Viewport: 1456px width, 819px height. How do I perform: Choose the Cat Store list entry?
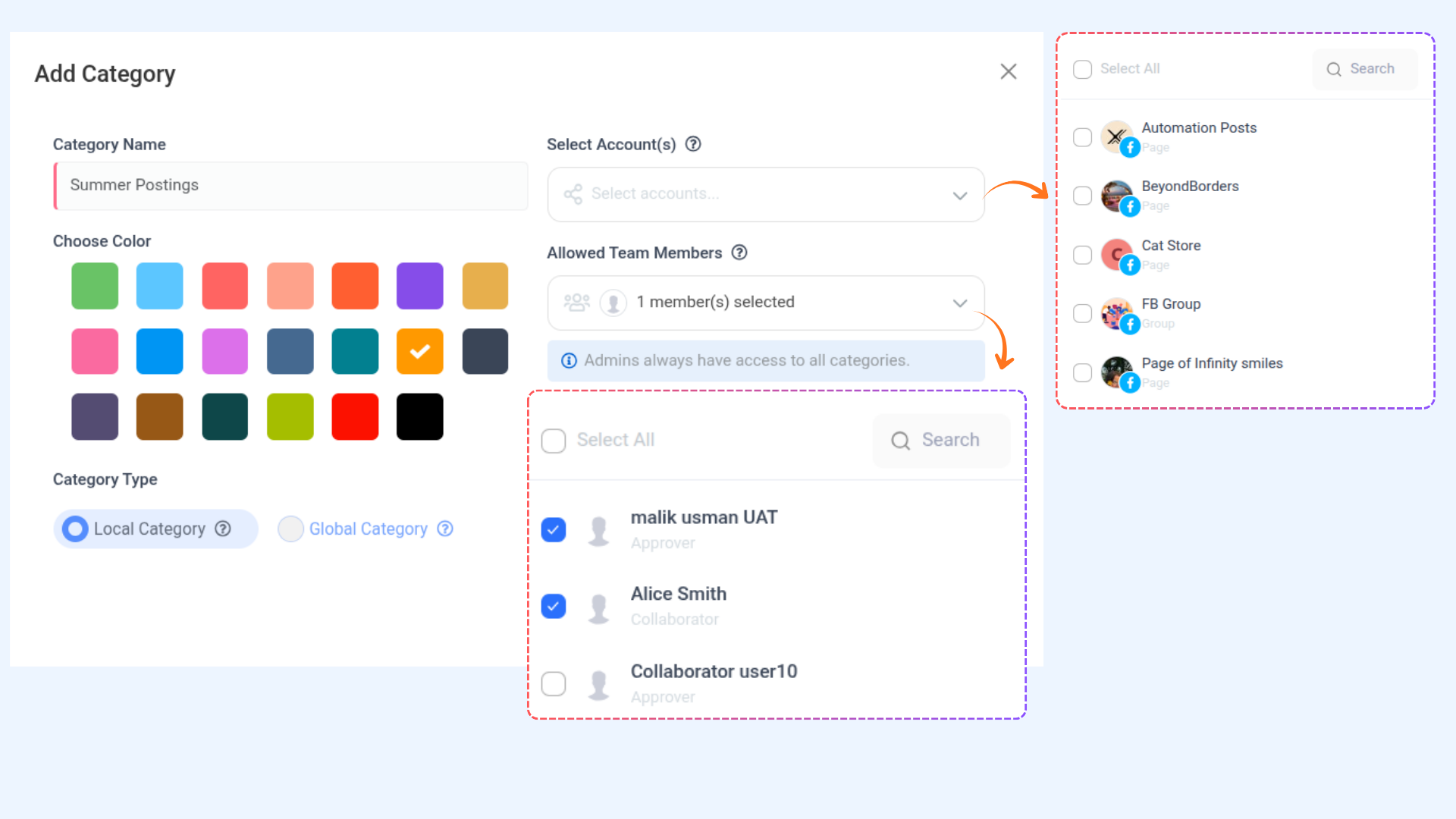[x=1170, y=246]
